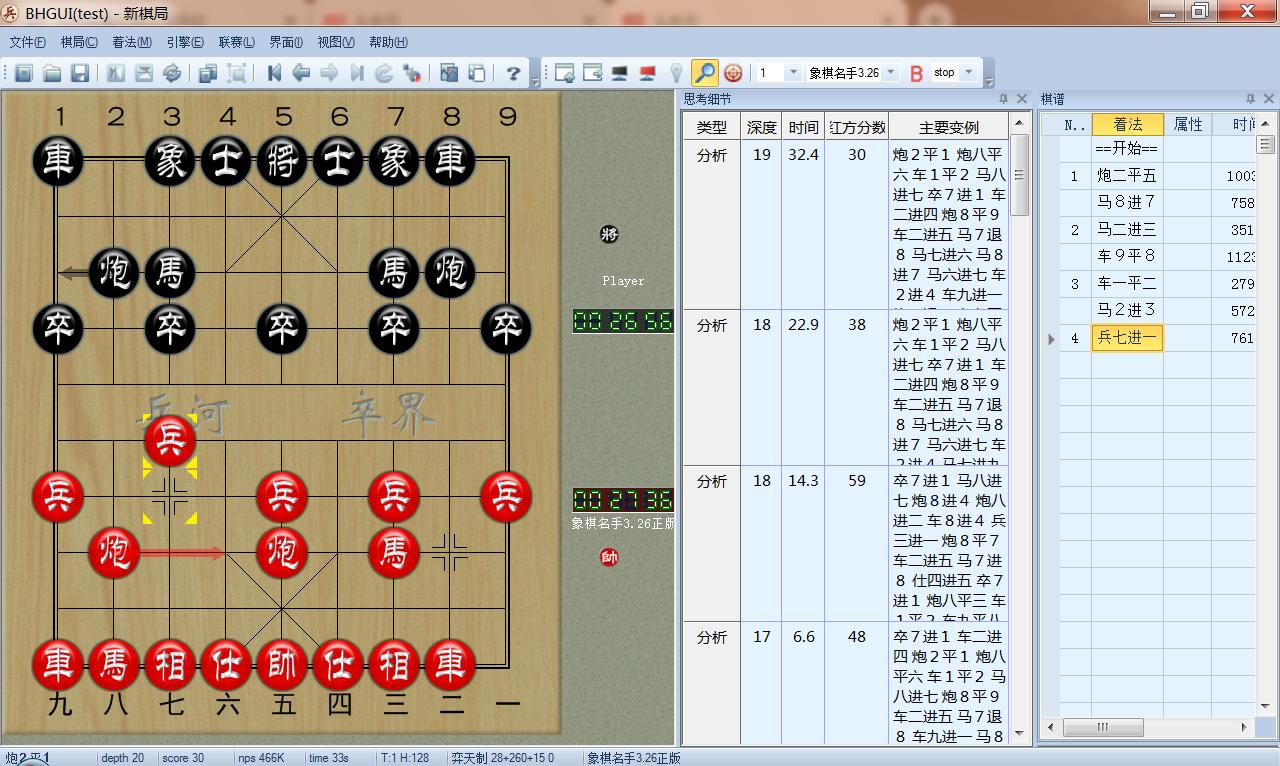
Task: Select move 炮二平五 in the move list
Action: coord(1127,175)
